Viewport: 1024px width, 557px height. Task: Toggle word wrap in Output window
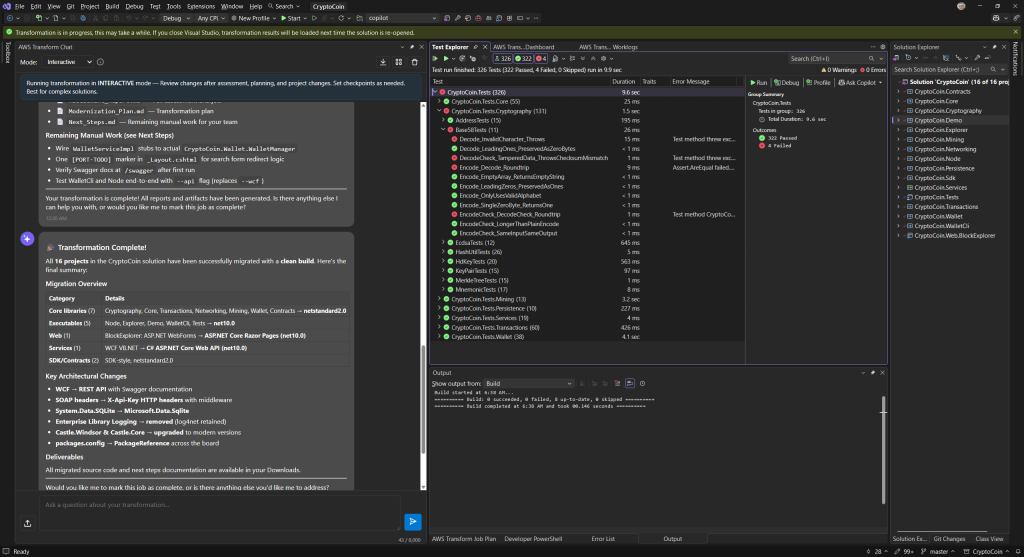[630, 383]
